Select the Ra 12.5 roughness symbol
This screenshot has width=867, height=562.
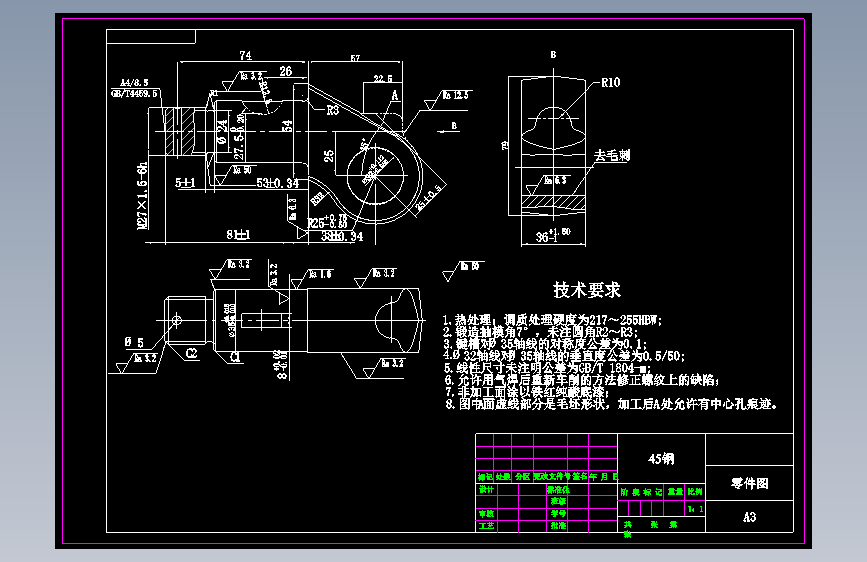(x=449, y=99)
